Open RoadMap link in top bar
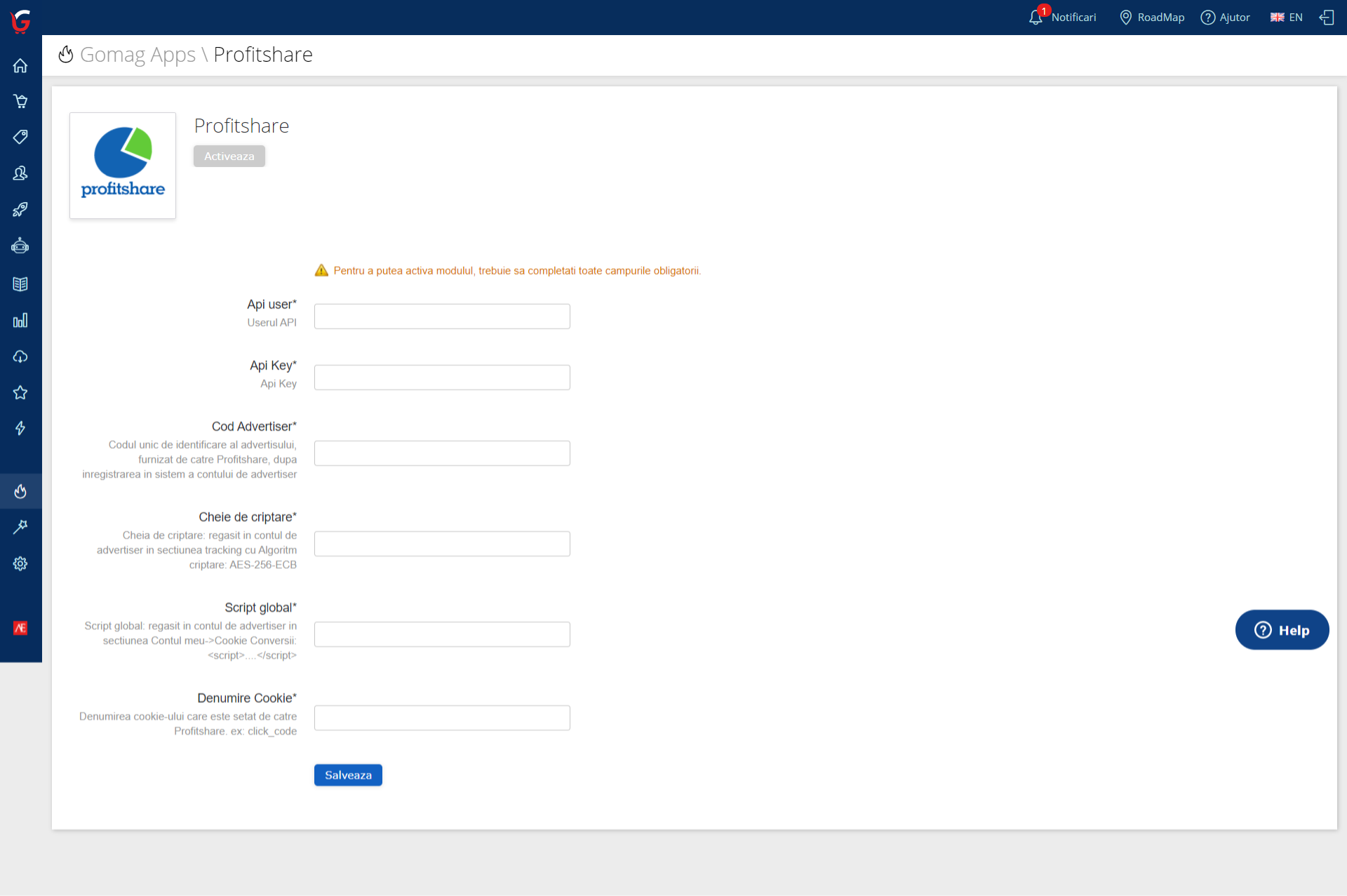Viewport: 1347px width, 896px height. 1160,18
